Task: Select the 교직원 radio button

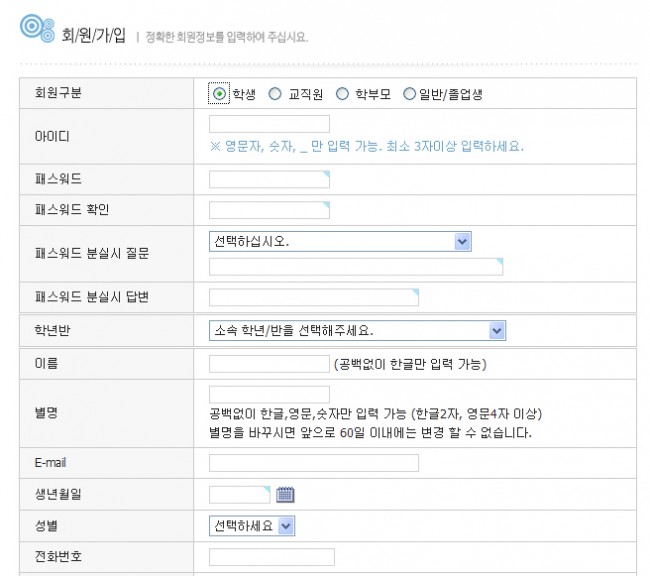Action: tap(275, 94)
